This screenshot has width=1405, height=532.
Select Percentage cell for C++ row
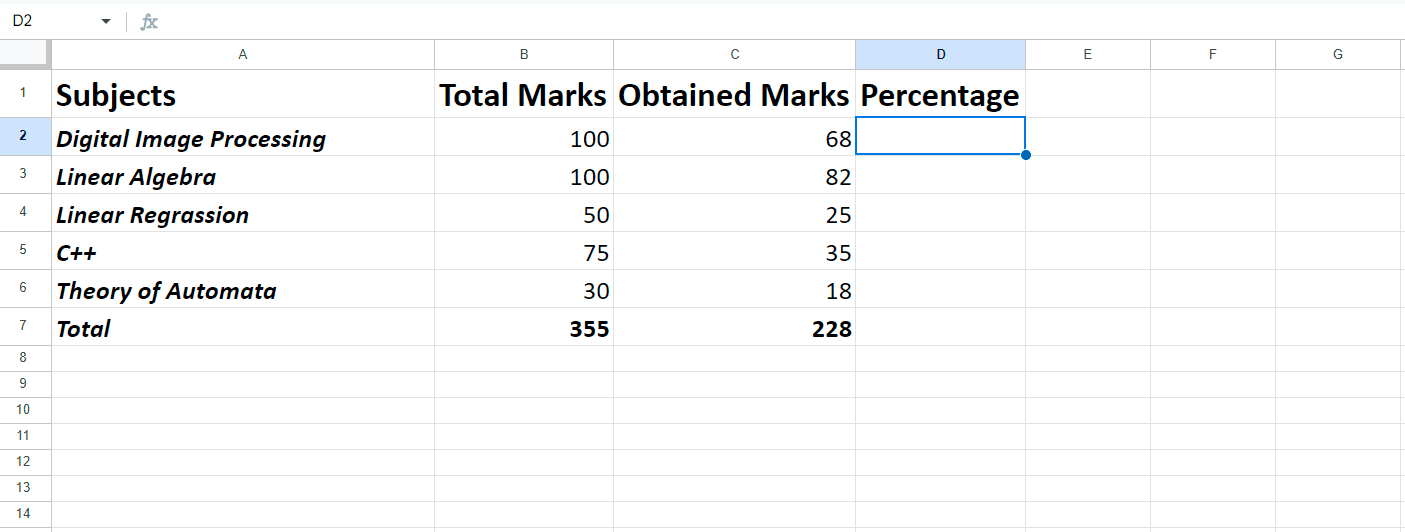pyautogui.click(x=940, y=251)
